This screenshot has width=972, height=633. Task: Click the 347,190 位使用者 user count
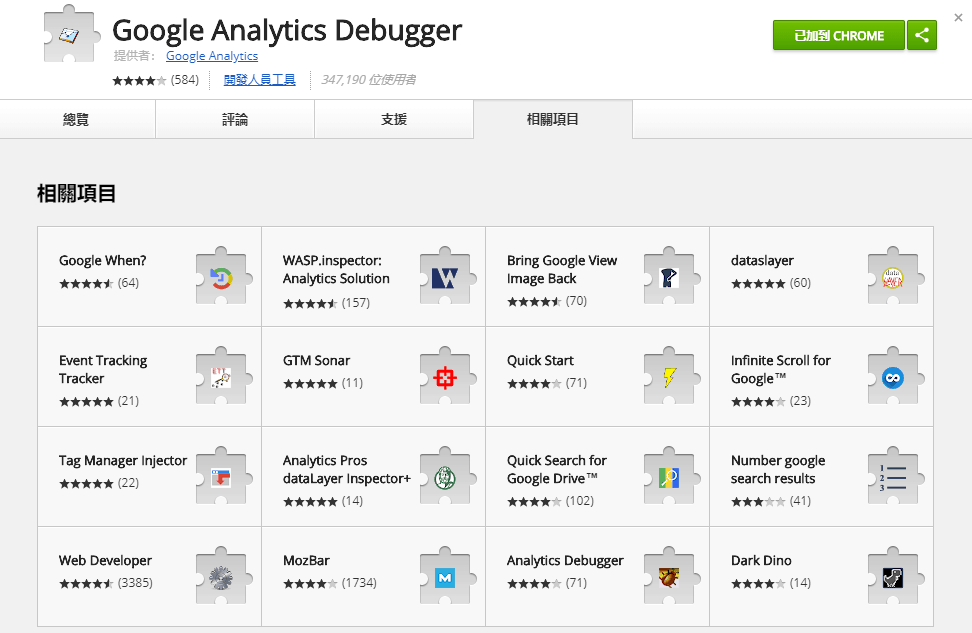click(x=368, y=79)
